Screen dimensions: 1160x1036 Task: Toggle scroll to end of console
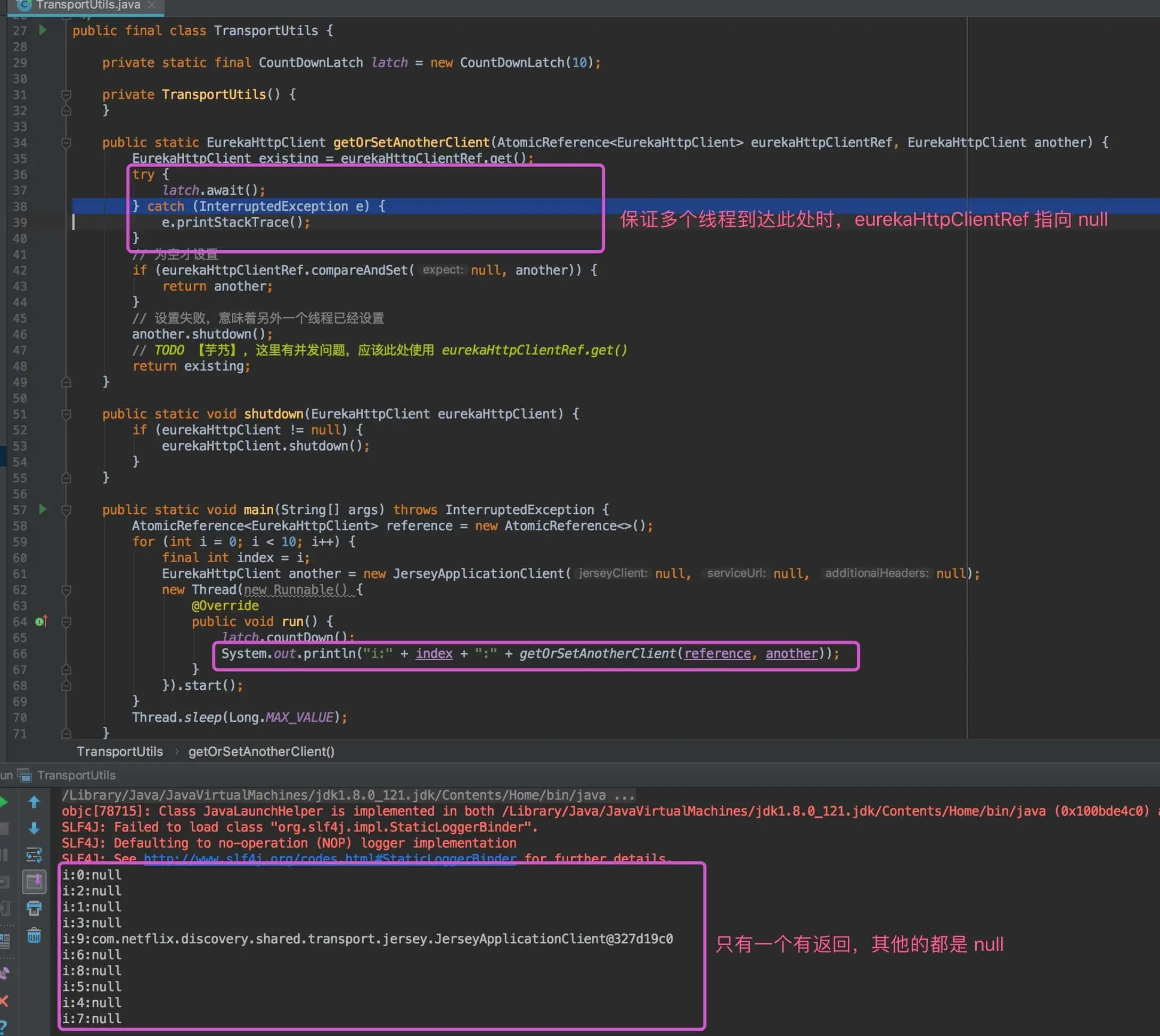pos(34,882)
